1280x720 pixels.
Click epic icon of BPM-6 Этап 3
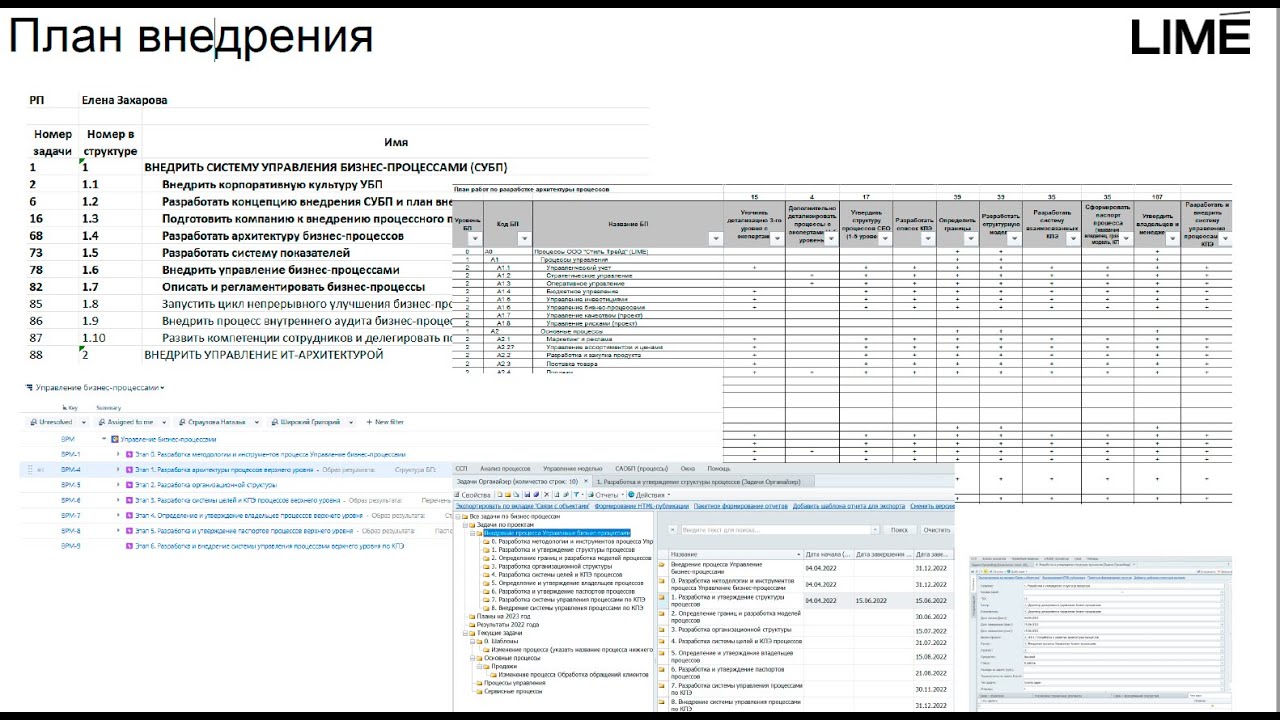(x=129, y=500)
